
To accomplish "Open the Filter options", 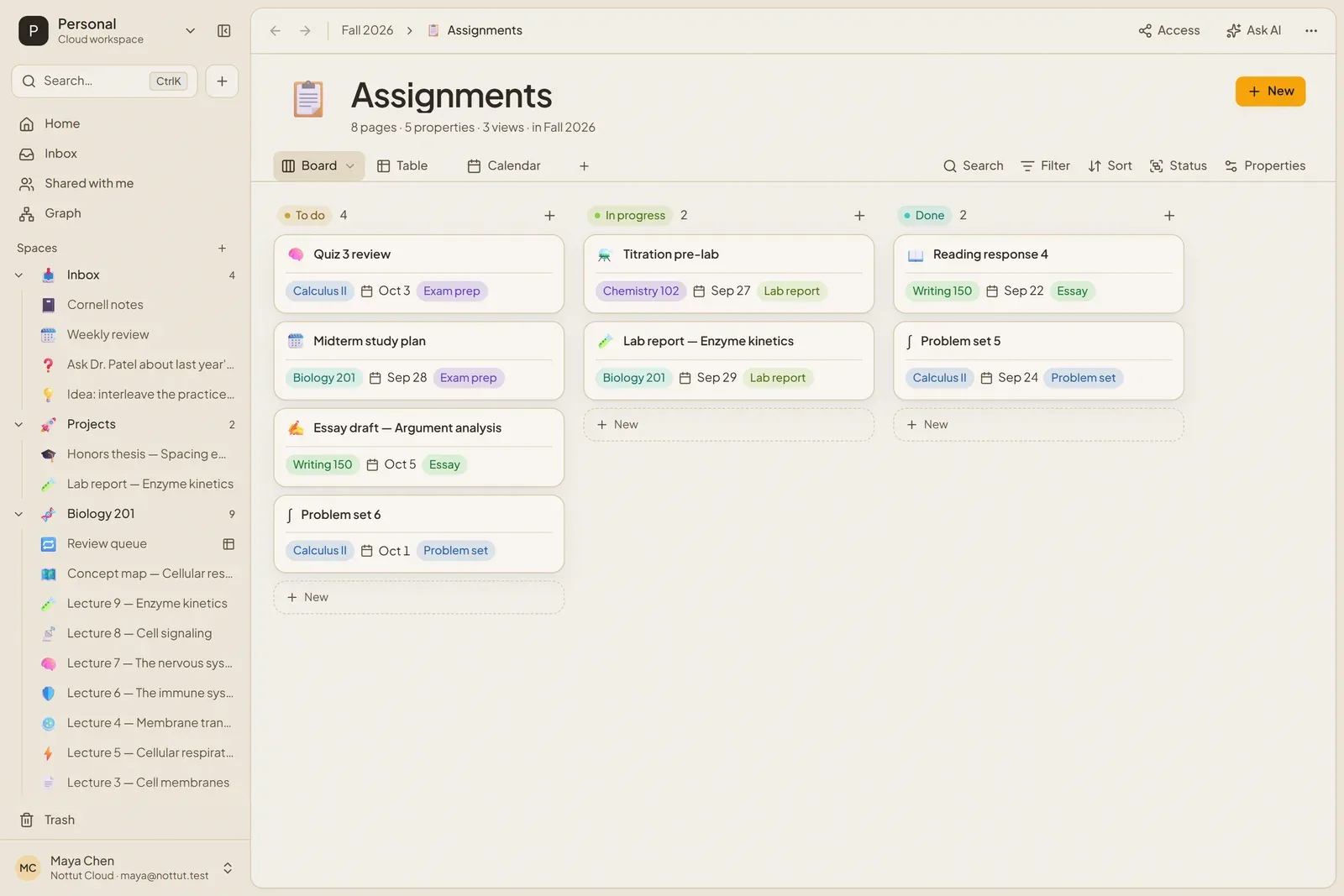I will tap(1046, 166).
